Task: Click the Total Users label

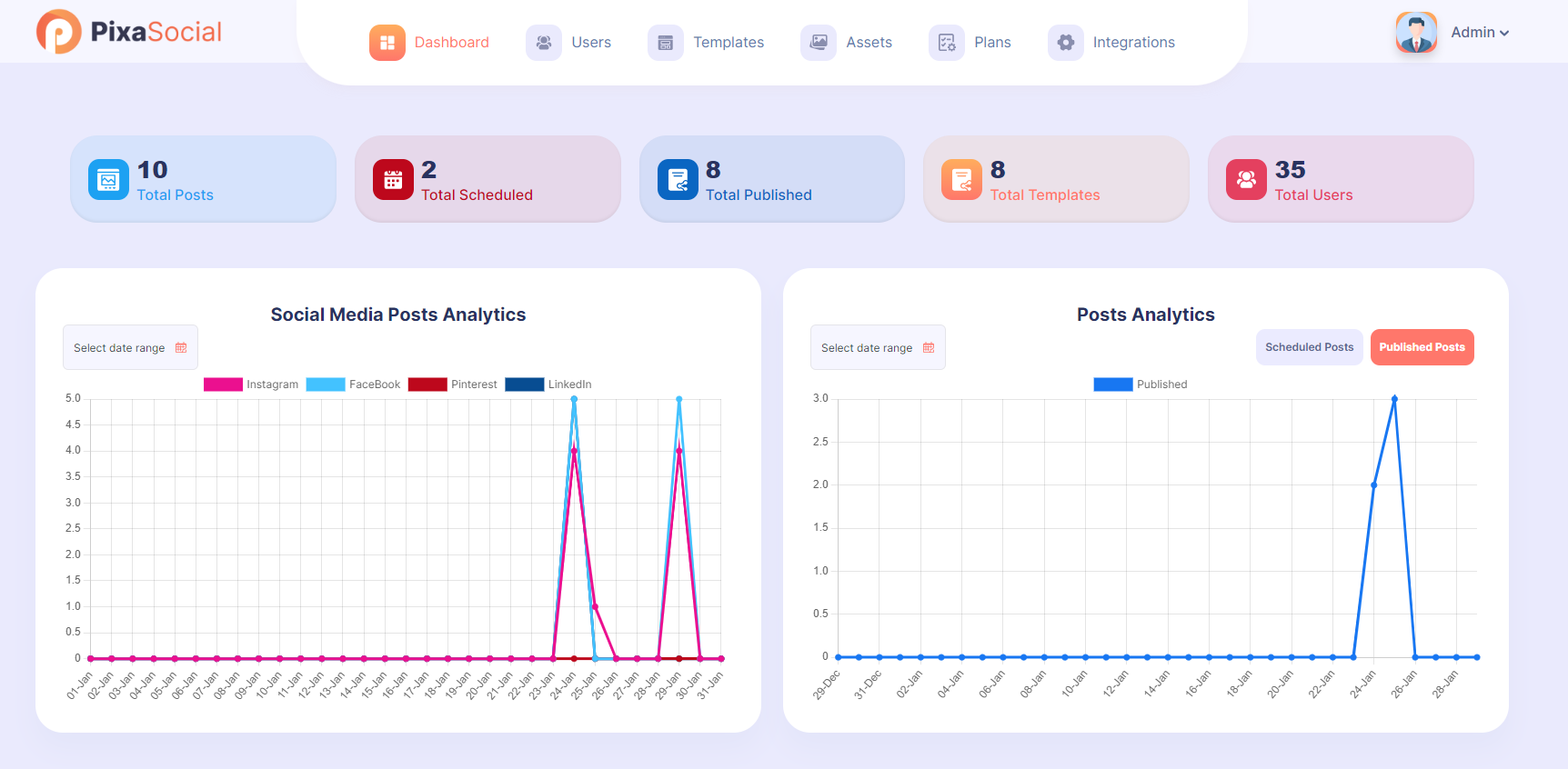Action: point(1313,195)
